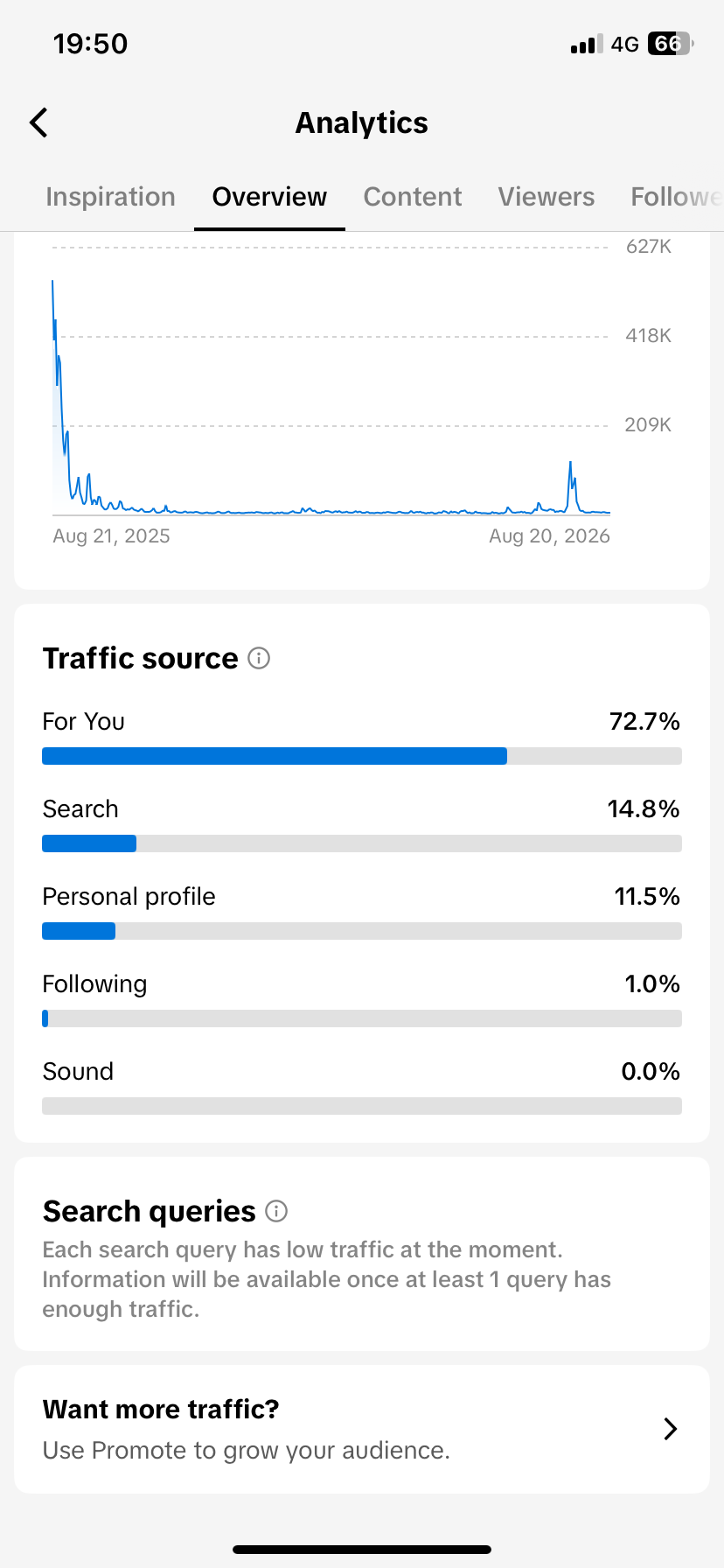Image resolution: width=724 pixels, height=1568 pixels.
Task: Switch to the Inspiration tab
Action: 110,197
